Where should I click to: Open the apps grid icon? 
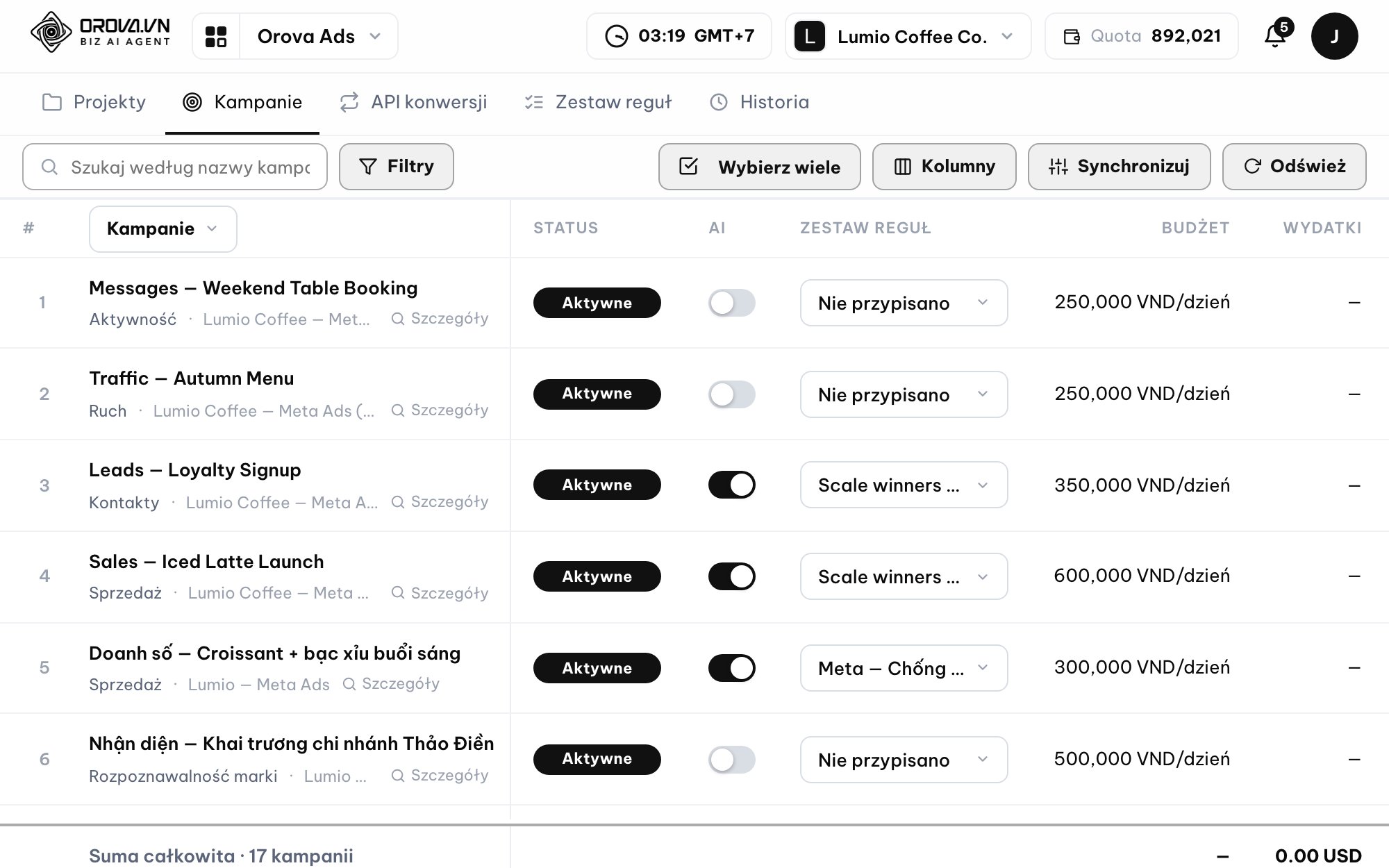216,36
